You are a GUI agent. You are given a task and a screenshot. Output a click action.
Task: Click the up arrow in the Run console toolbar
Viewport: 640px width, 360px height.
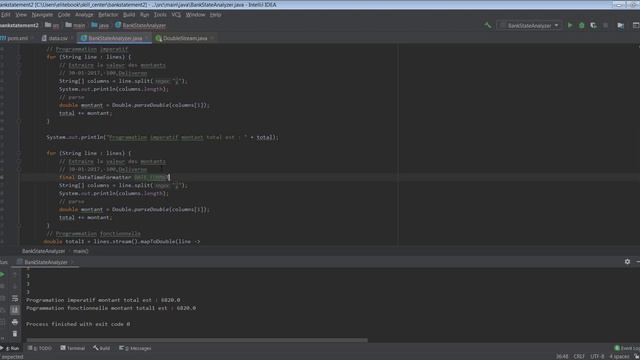pyautogui.click(x=15, y=275)
